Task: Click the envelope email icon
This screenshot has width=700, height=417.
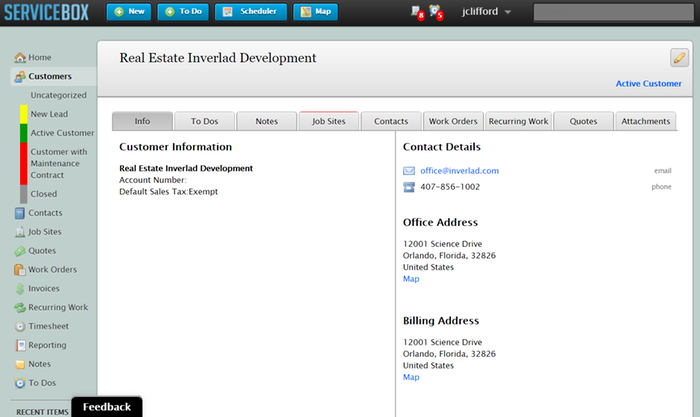Action: pyautogui.click(x=409, y=171)
